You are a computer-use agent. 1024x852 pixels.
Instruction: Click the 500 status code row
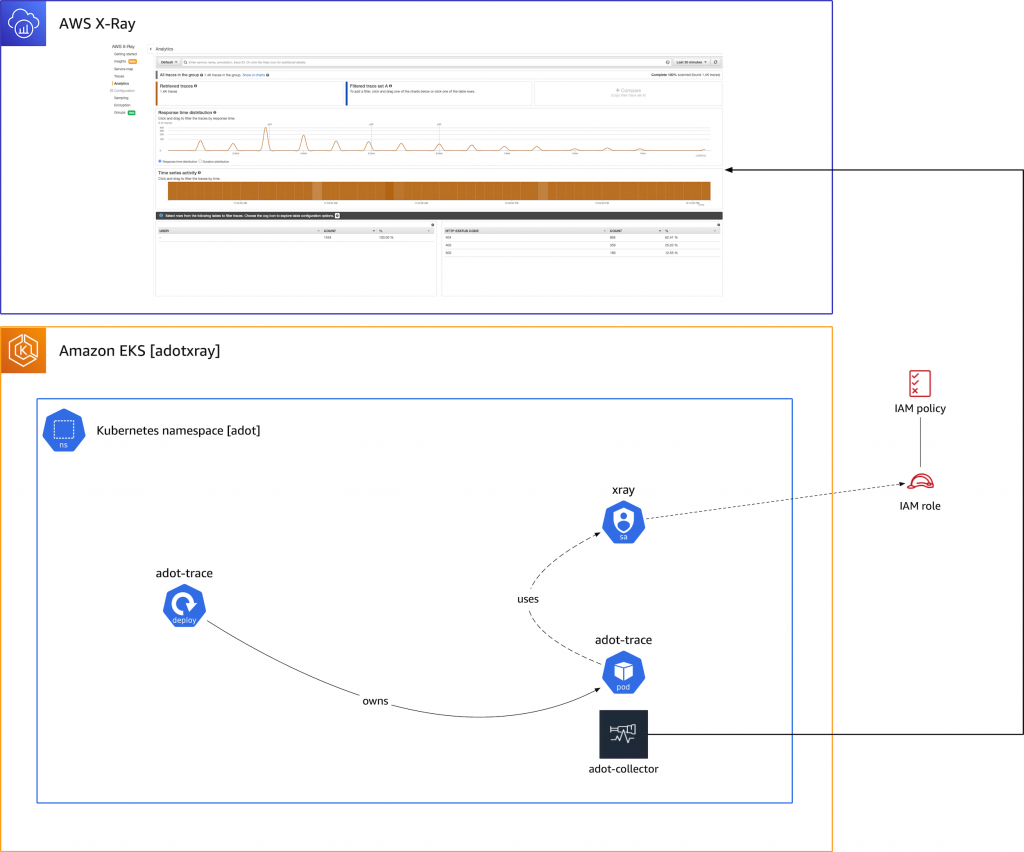click(581, 253)
